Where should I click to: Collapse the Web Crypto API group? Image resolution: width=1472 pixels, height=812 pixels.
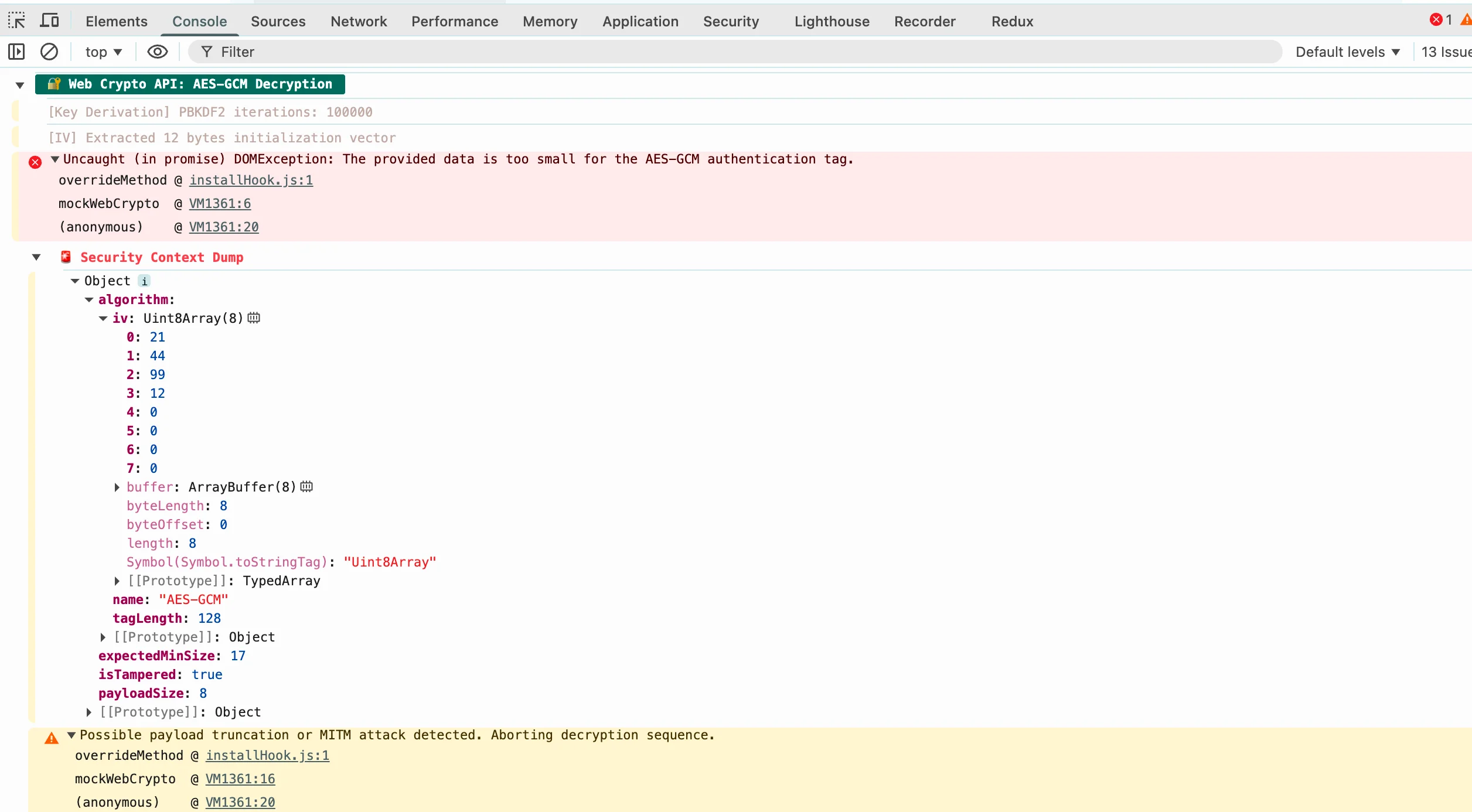[x=20, y=86]
